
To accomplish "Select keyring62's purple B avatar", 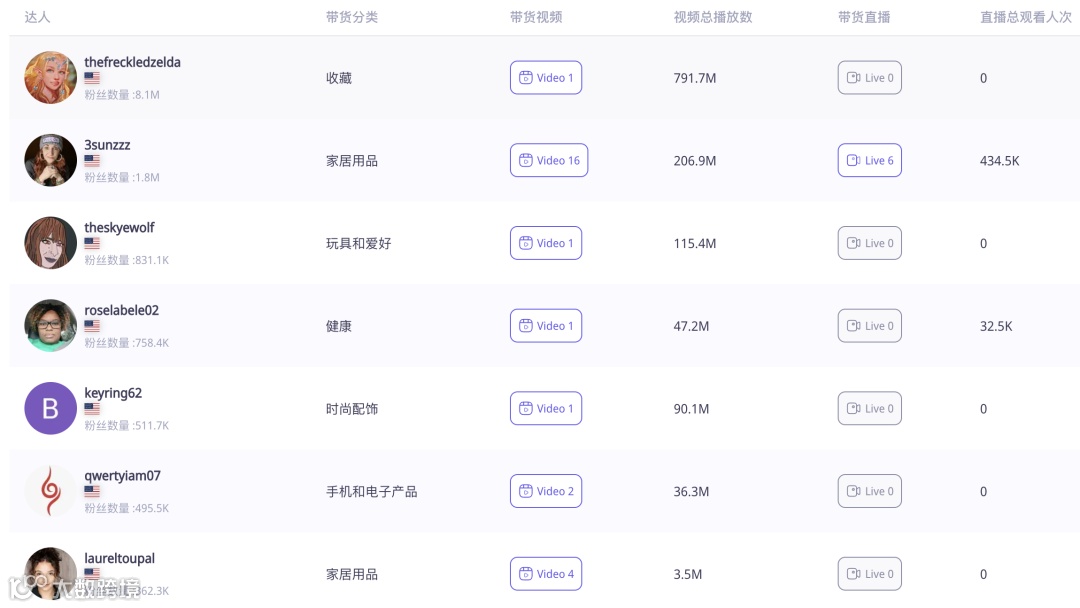I will (51, 408).
